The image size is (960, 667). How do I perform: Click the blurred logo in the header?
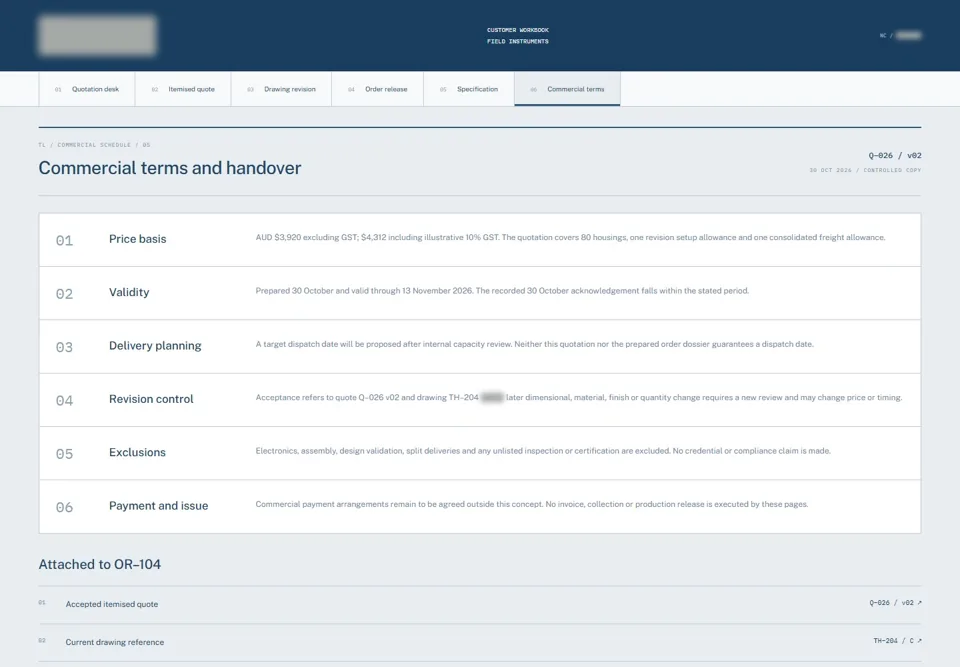pos(97,36)
